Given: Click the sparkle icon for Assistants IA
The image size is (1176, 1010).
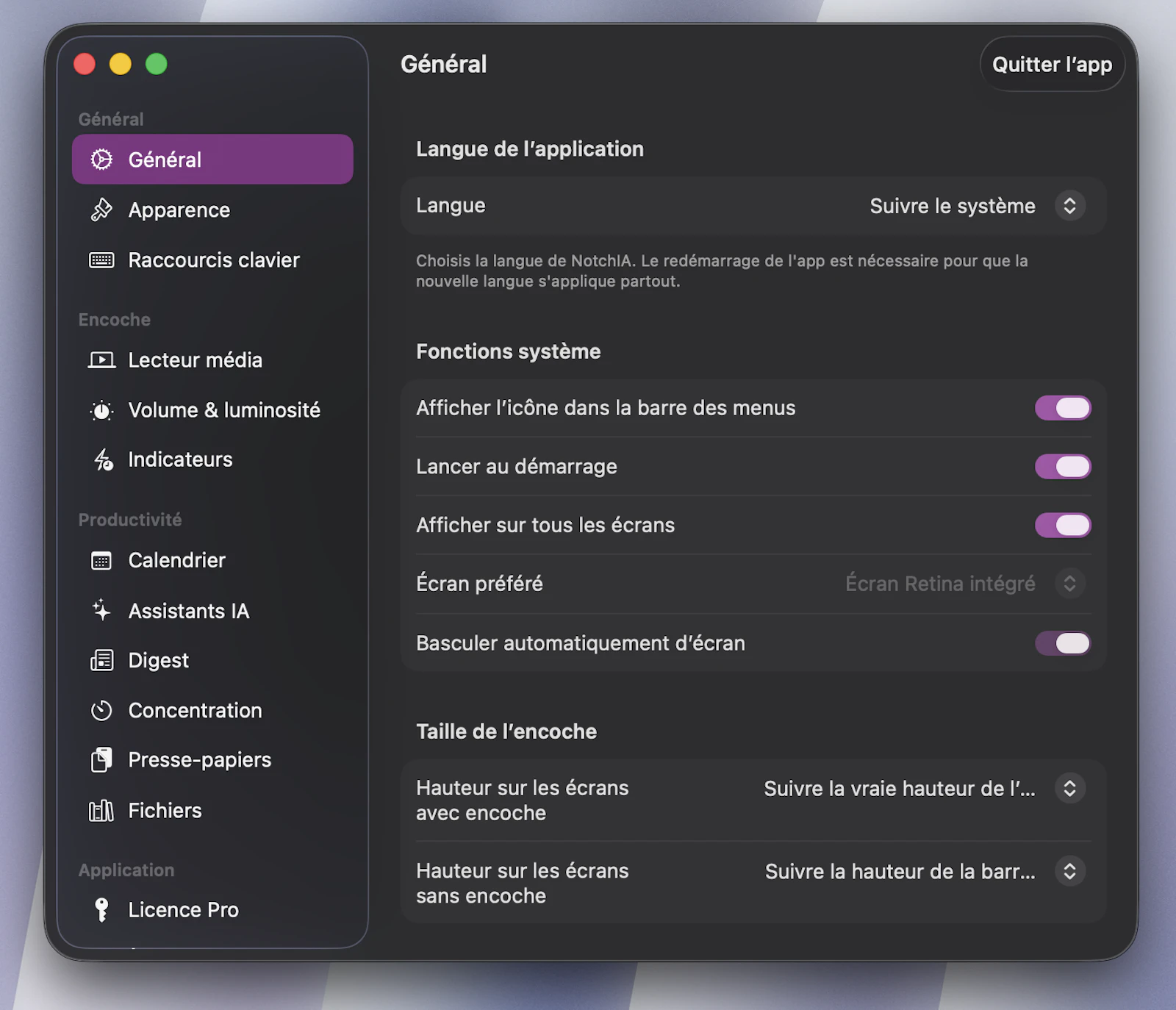Looking at the screenshot, I should (x=101, y=610).
